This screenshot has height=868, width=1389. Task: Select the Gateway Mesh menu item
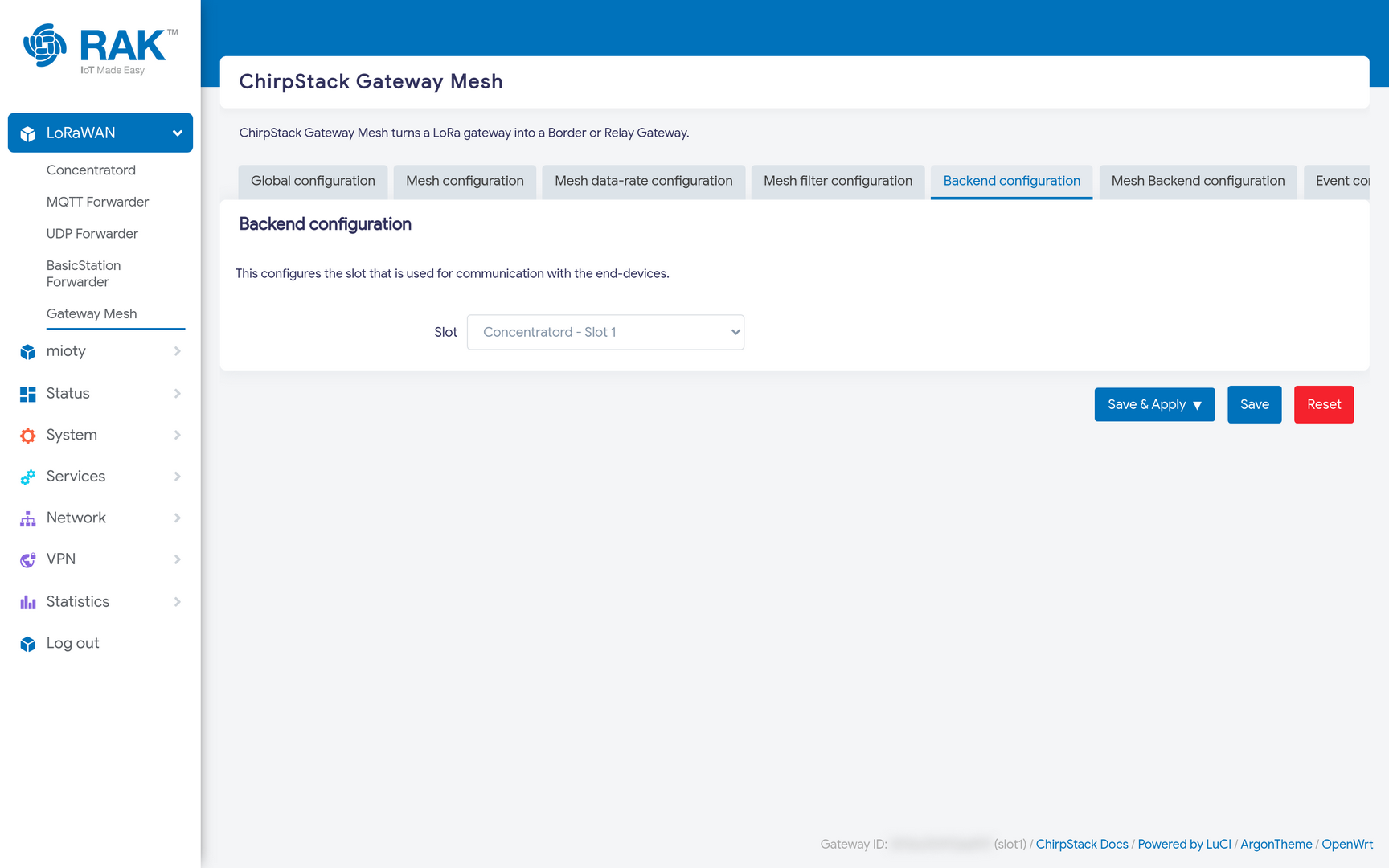[x=92, y=313]
